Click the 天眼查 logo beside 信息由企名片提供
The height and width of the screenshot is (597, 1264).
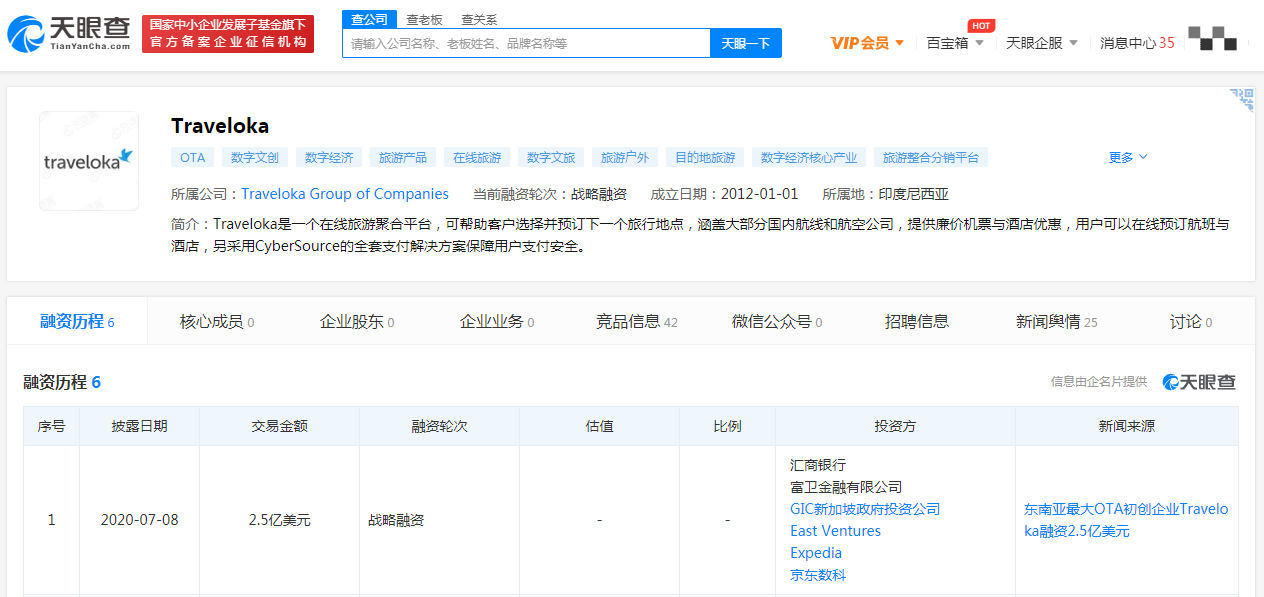1199,382
